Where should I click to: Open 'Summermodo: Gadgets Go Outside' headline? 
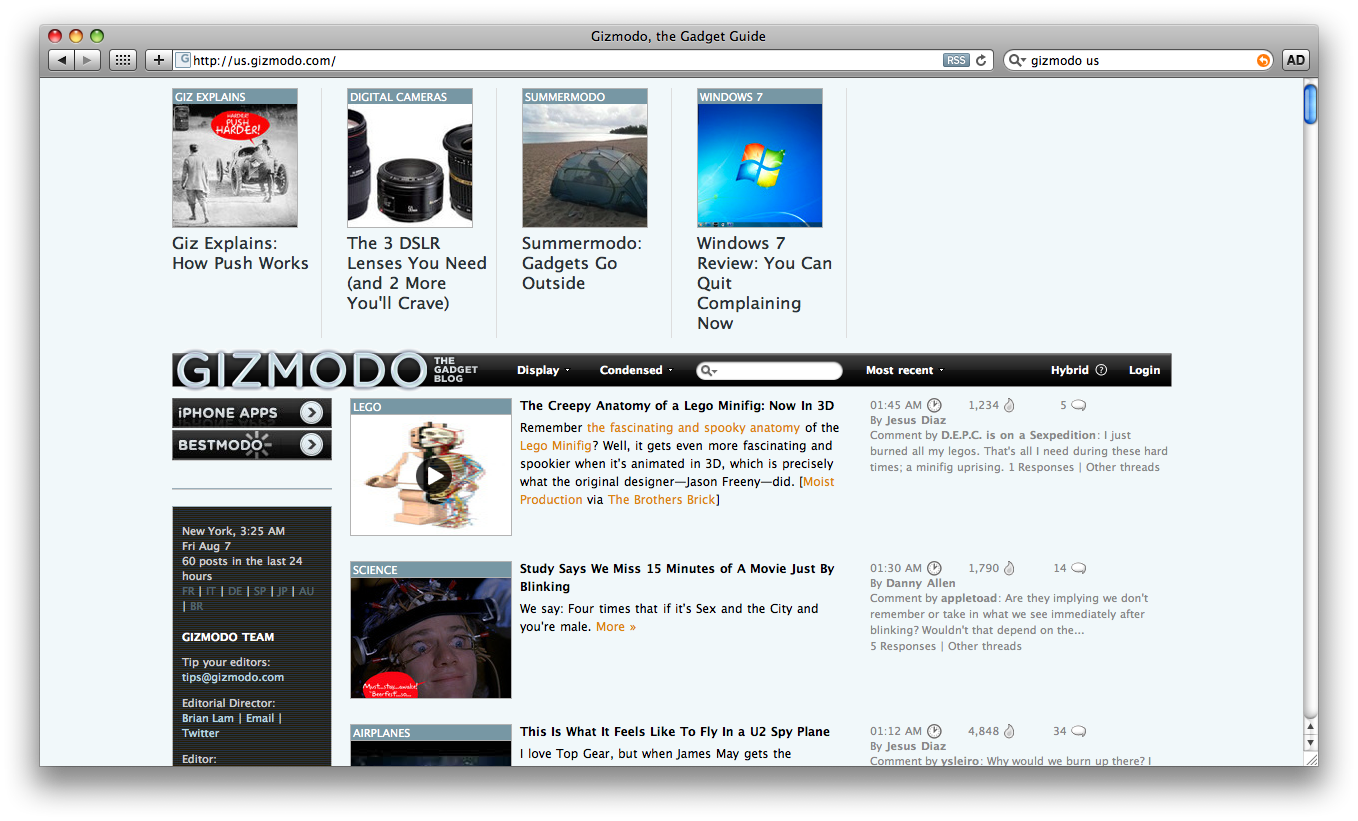(x=582, y=263)
